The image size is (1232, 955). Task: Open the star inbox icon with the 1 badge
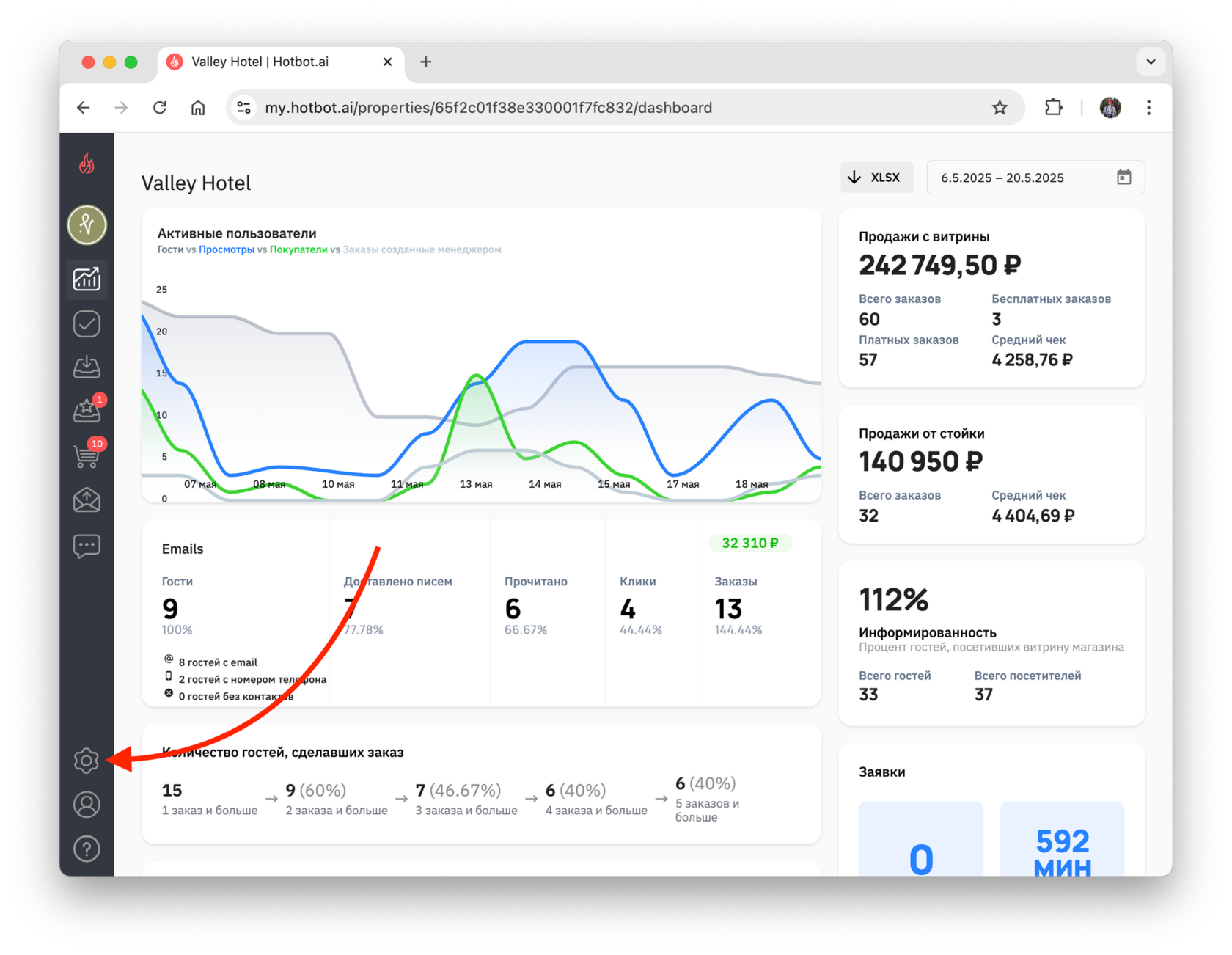[87, 409]
